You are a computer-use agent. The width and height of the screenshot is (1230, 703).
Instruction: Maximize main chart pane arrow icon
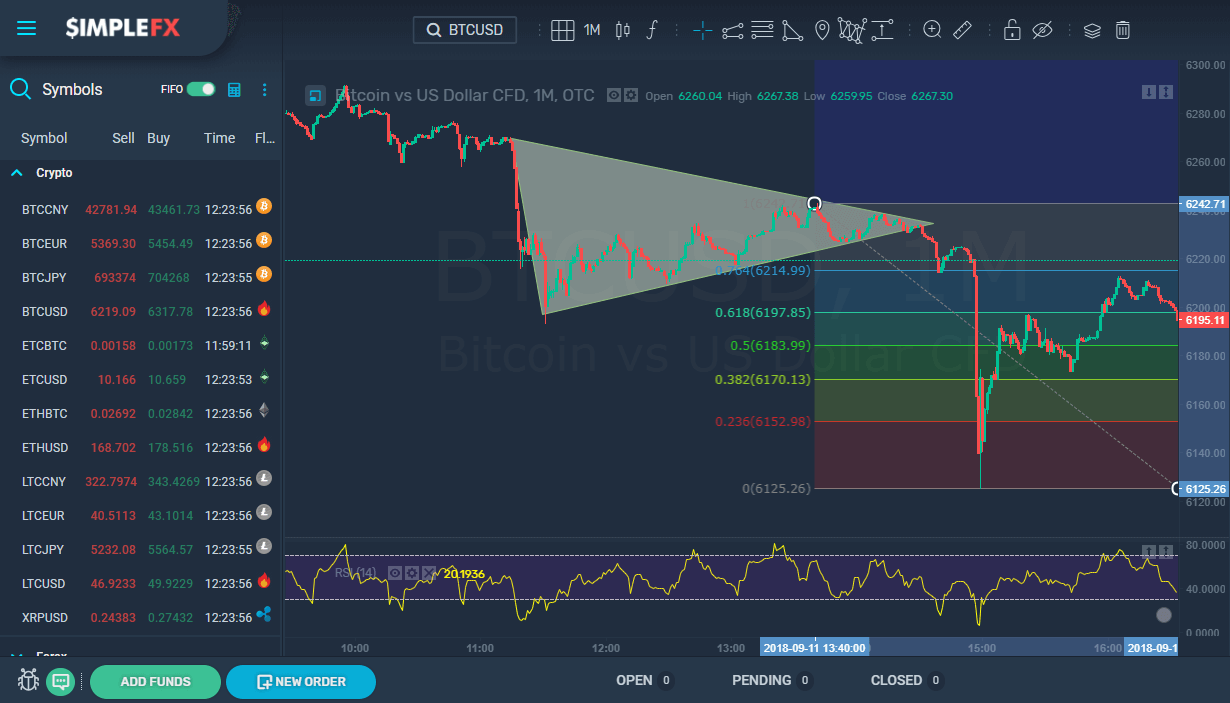pos(1165,92)
